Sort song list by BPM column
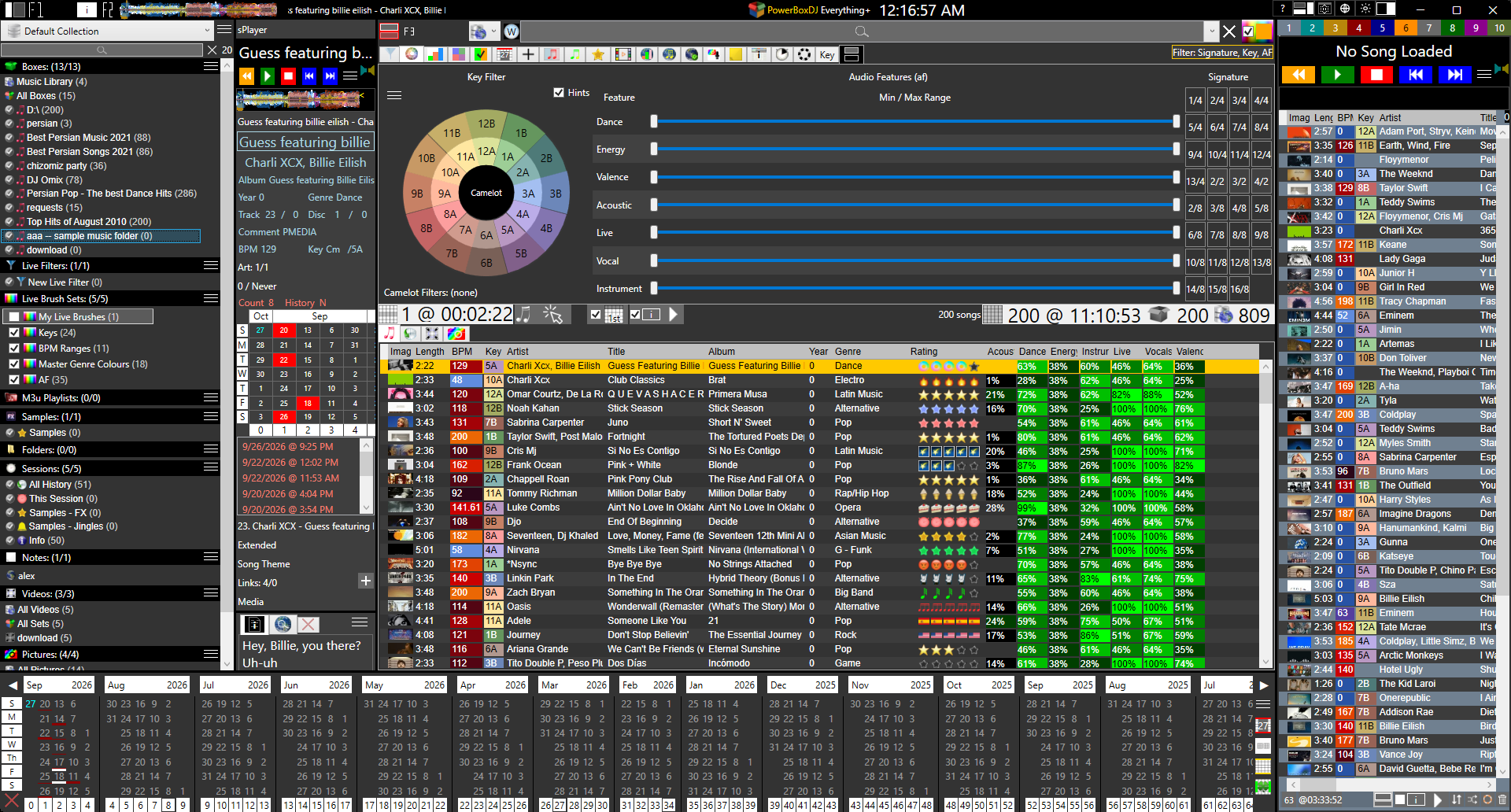This screenshot has height=812, width=1511. coord(462,352)
